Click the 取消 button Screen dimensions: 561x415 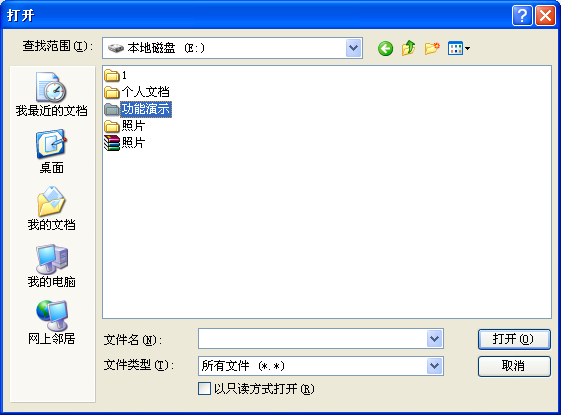514,366
